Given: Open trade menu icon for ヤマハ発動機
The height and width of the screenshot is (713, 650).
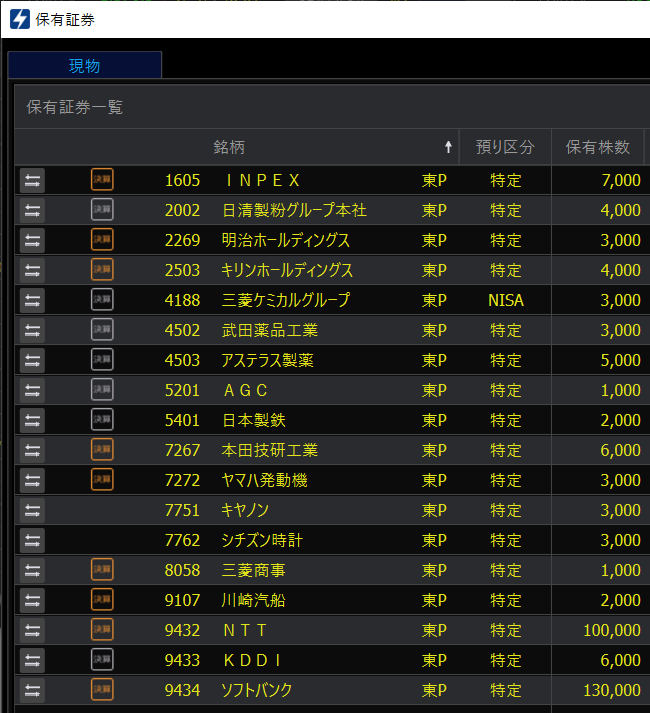Looking at the screenshot, I should click(x=32, y=481).
